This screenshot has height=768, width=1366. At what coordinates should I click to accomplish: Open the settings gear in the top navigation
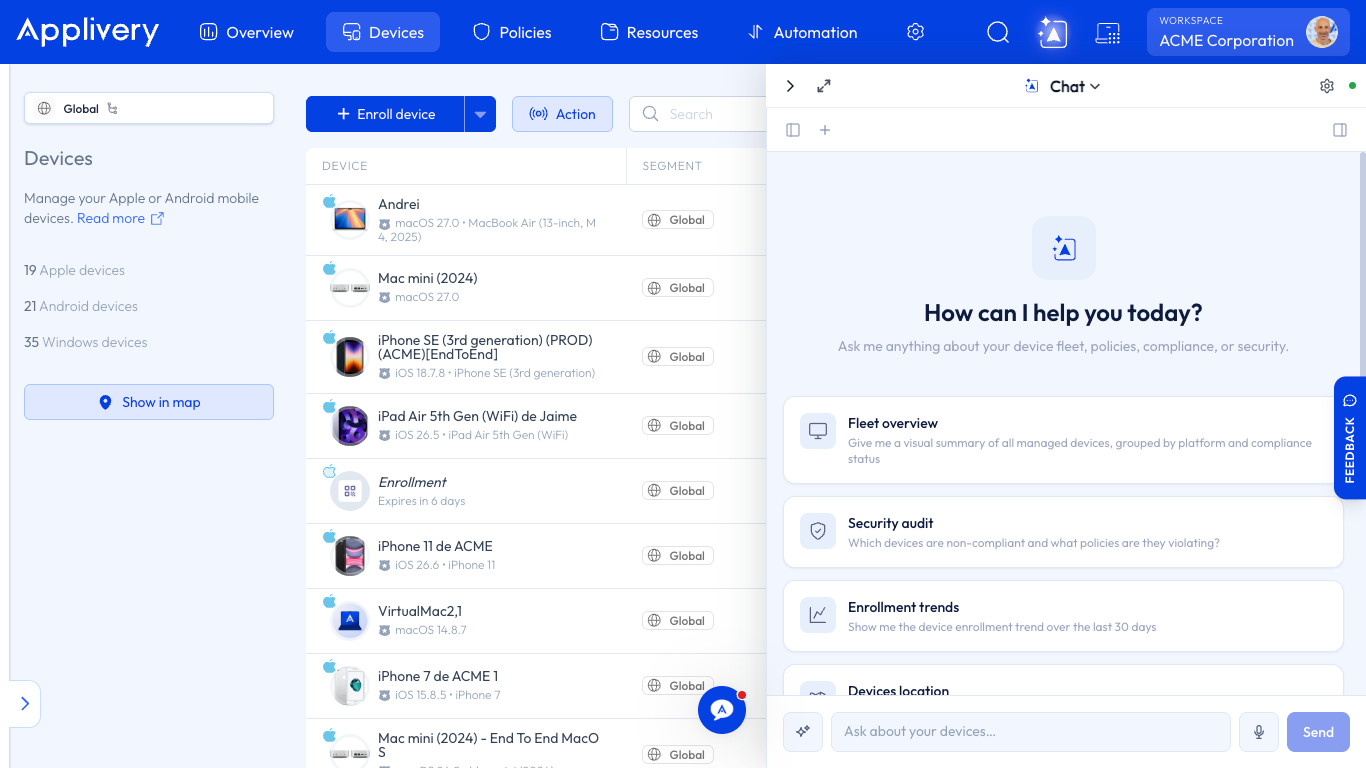tap(915, 32)
